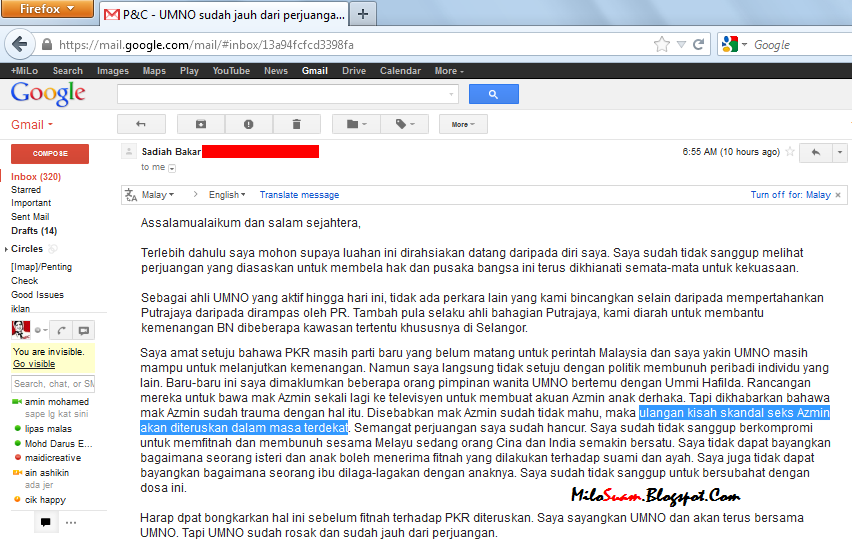Click the Google logo
The height and width of the screenshot is (549, 852).
[x=48, y=94]
